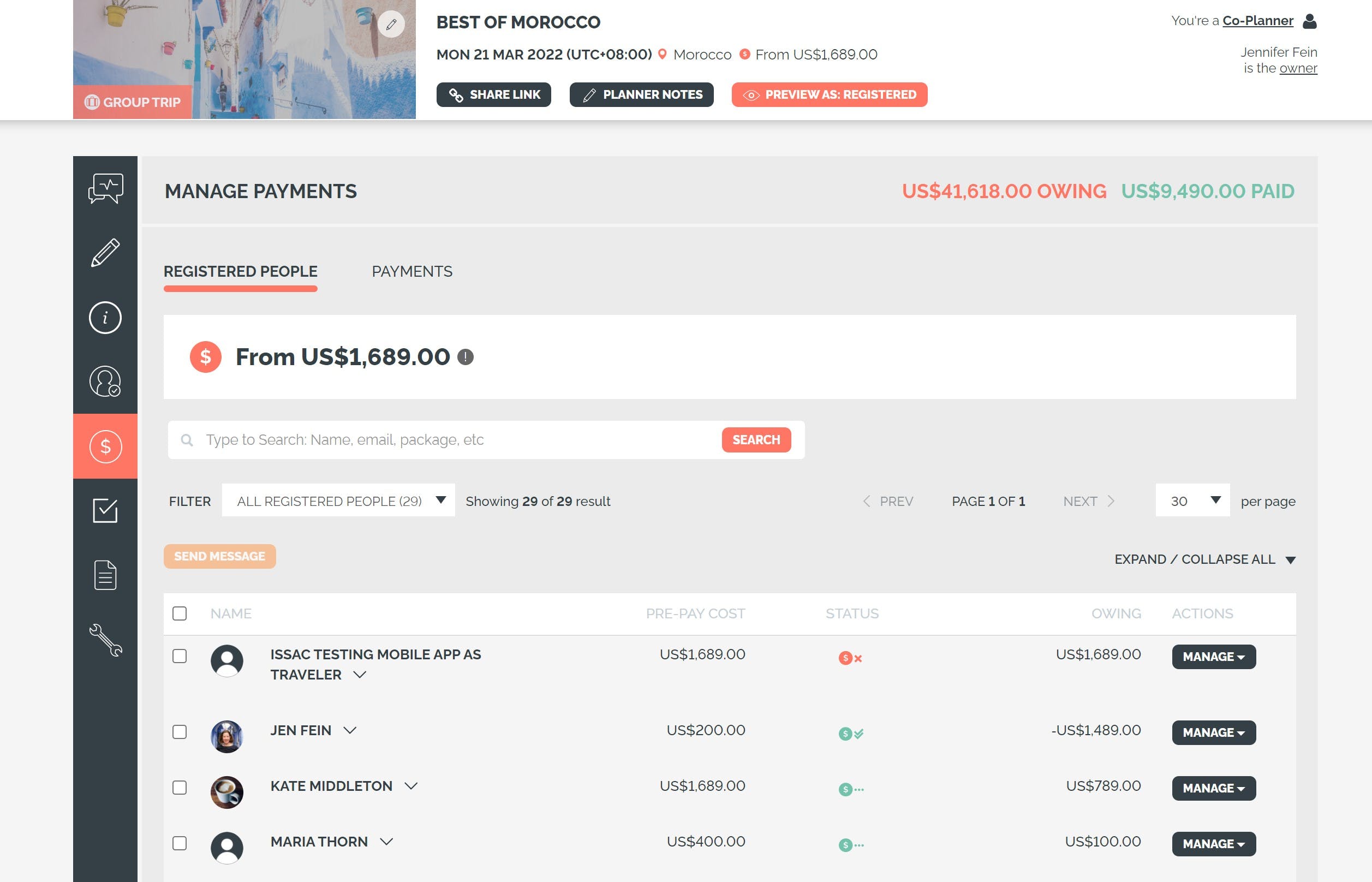This screenshot has height=882, width=1372.
Task: Open the wrench tools sidebar icon
Action: (x=105, y=639)
